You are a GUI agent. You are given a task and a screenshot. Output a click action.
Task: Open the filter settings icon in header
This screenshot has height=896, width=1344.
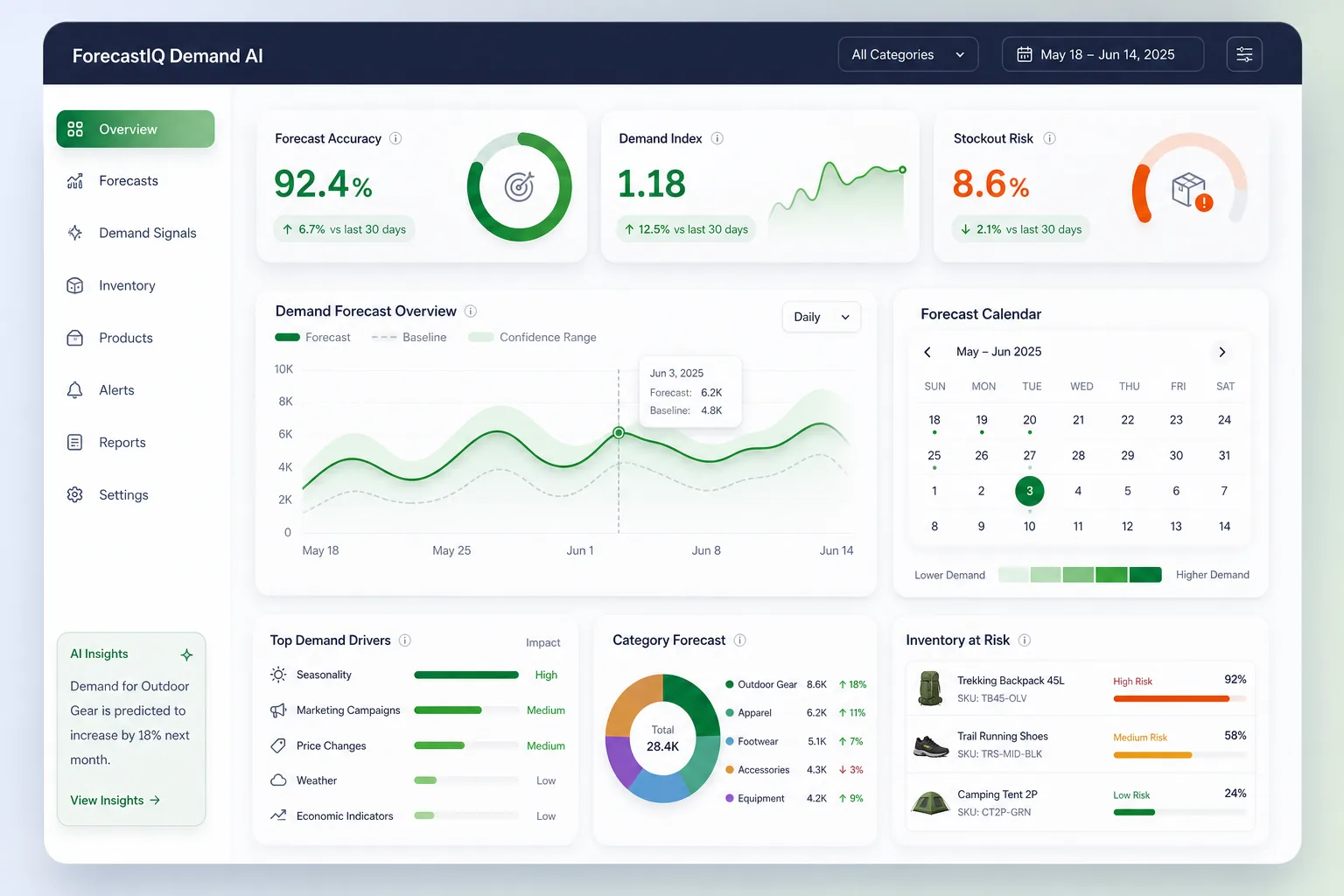(1244, 54)
